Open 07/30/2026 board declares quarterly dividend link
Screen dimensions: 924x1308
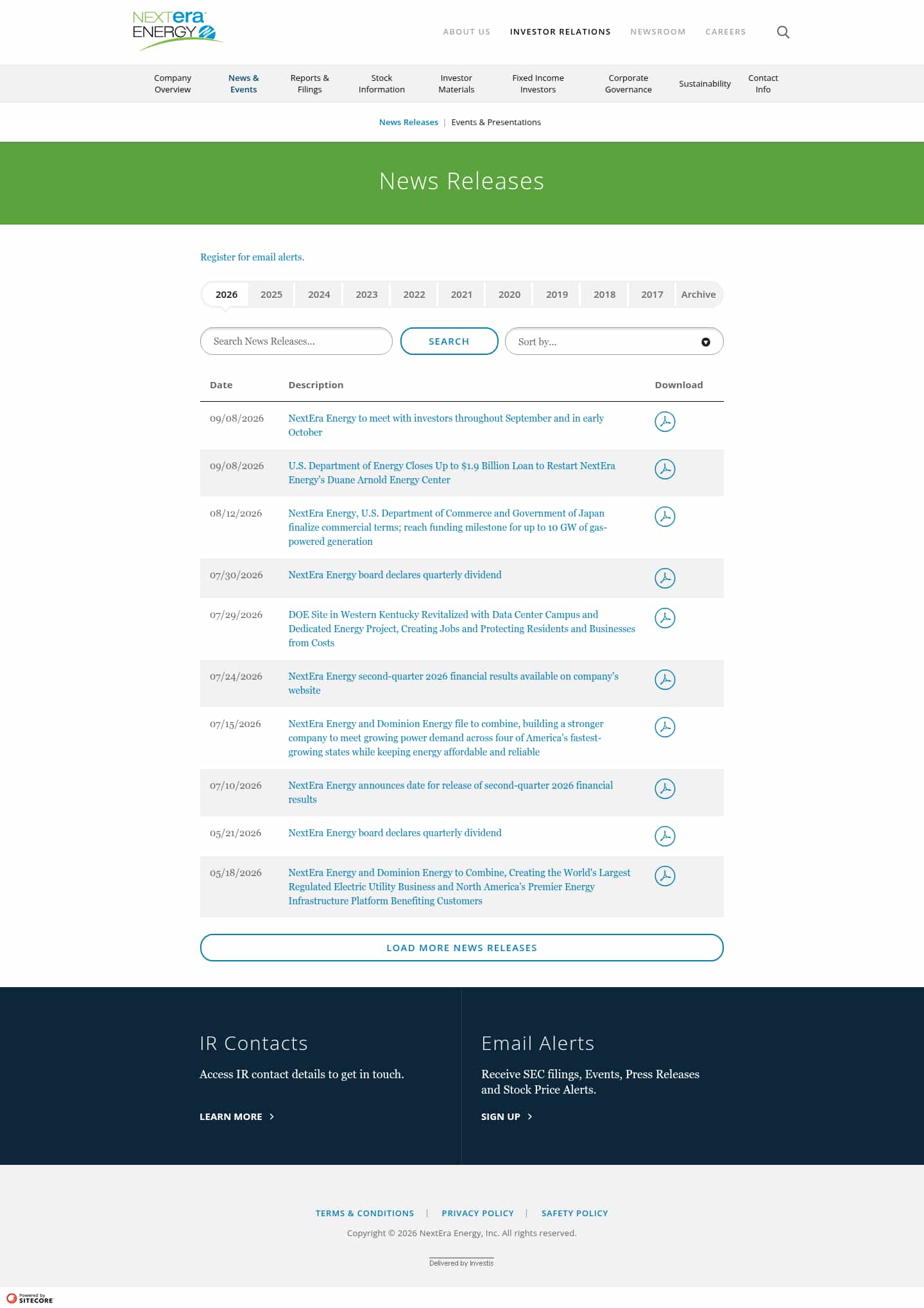(x=395, y=575)
